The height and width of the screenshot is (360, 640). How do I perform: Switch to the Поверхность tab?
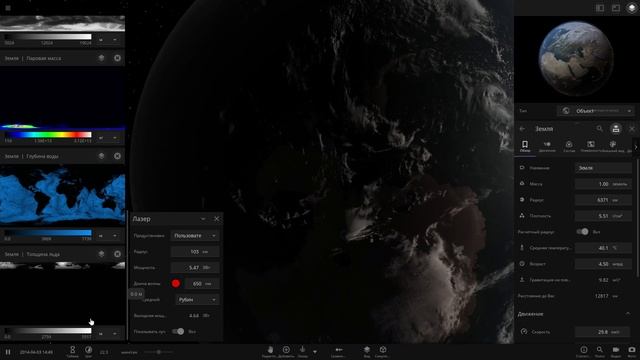[x=590, y=146]
